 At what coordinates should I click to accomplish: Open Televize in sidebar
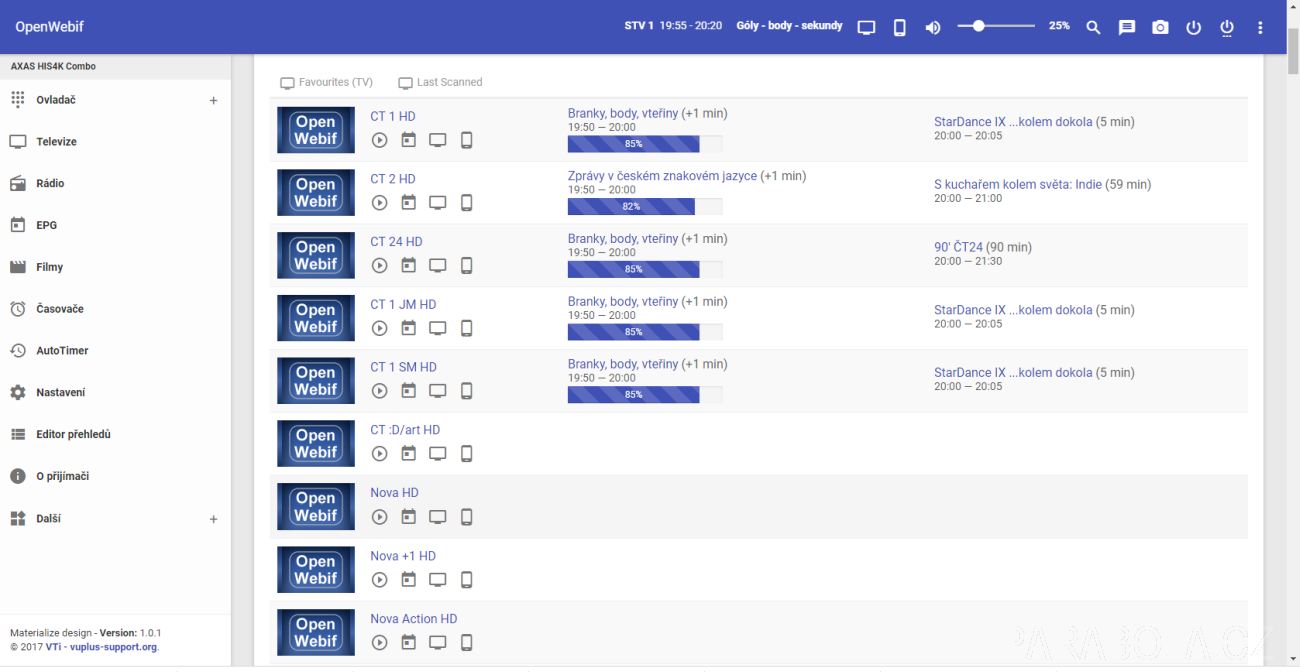[115, 142]
